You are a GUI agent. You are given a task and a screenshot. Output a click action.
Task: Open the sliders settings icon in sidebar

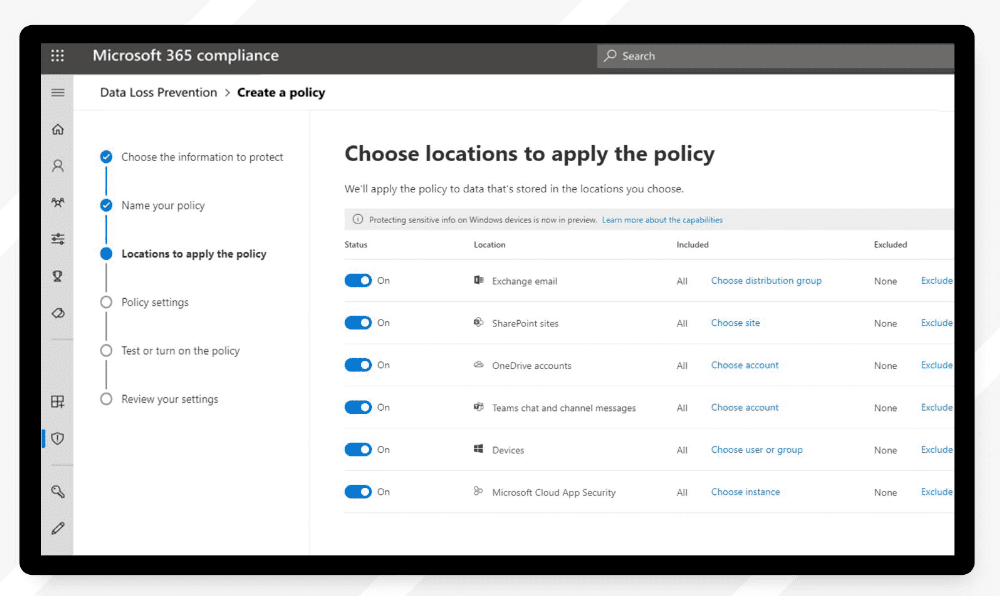pos(57,239)
